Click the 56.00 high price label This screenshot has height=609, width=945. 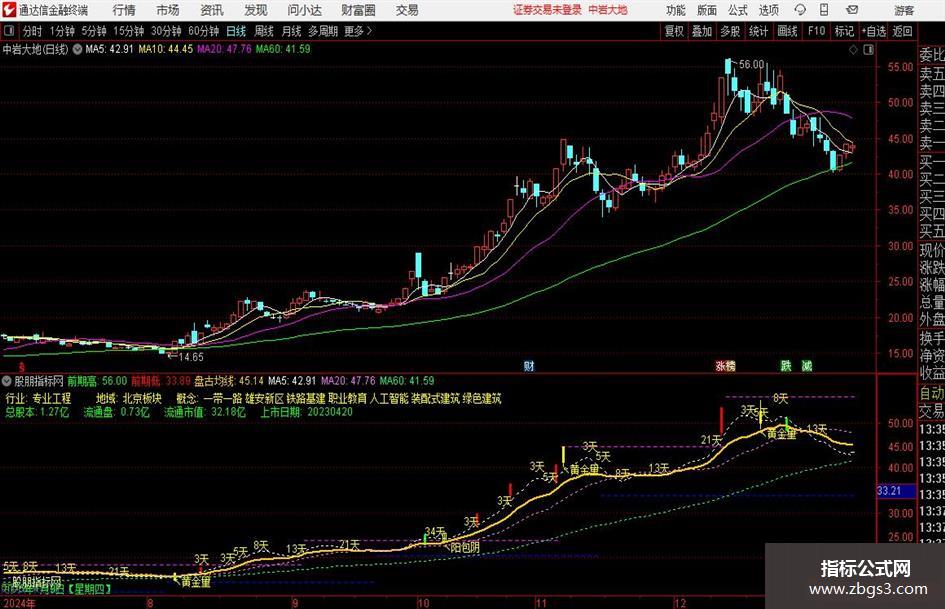(x=751, y=65)
